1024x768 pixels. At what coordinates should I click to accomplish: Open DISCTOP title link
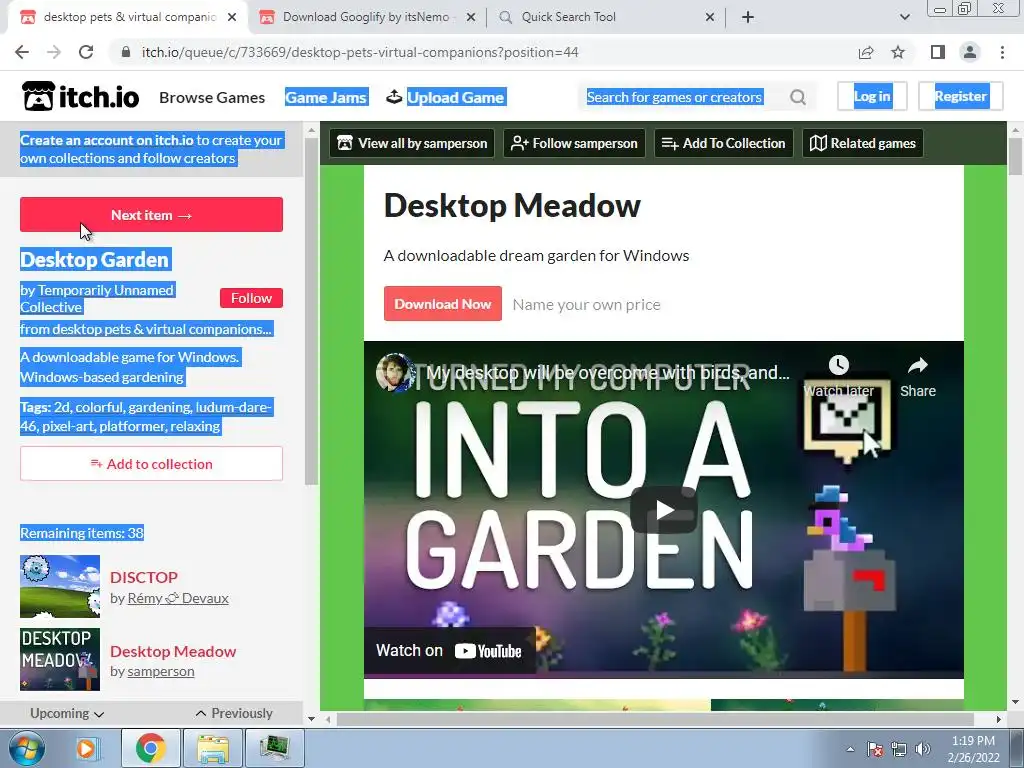point(144,577)
